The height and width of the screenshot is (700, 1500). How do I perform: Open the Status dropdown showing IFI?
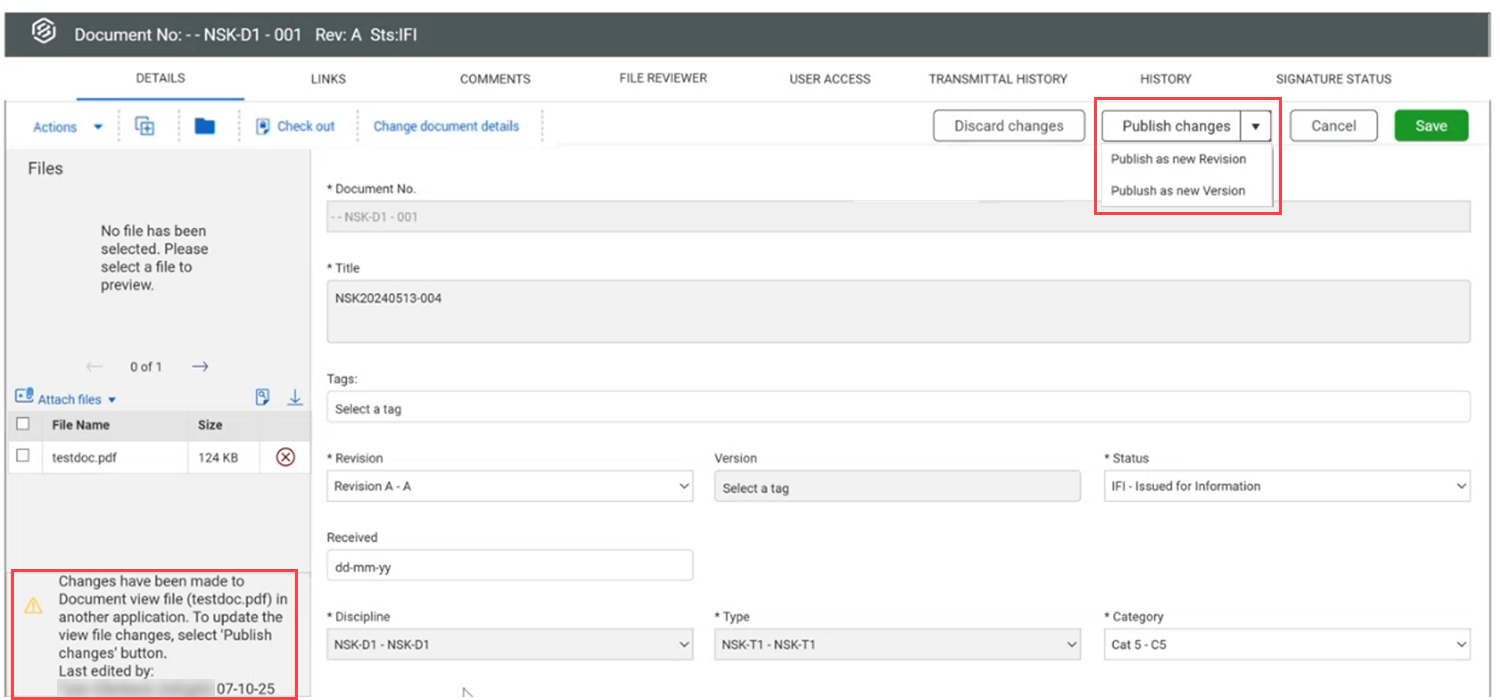point(1287,486)
